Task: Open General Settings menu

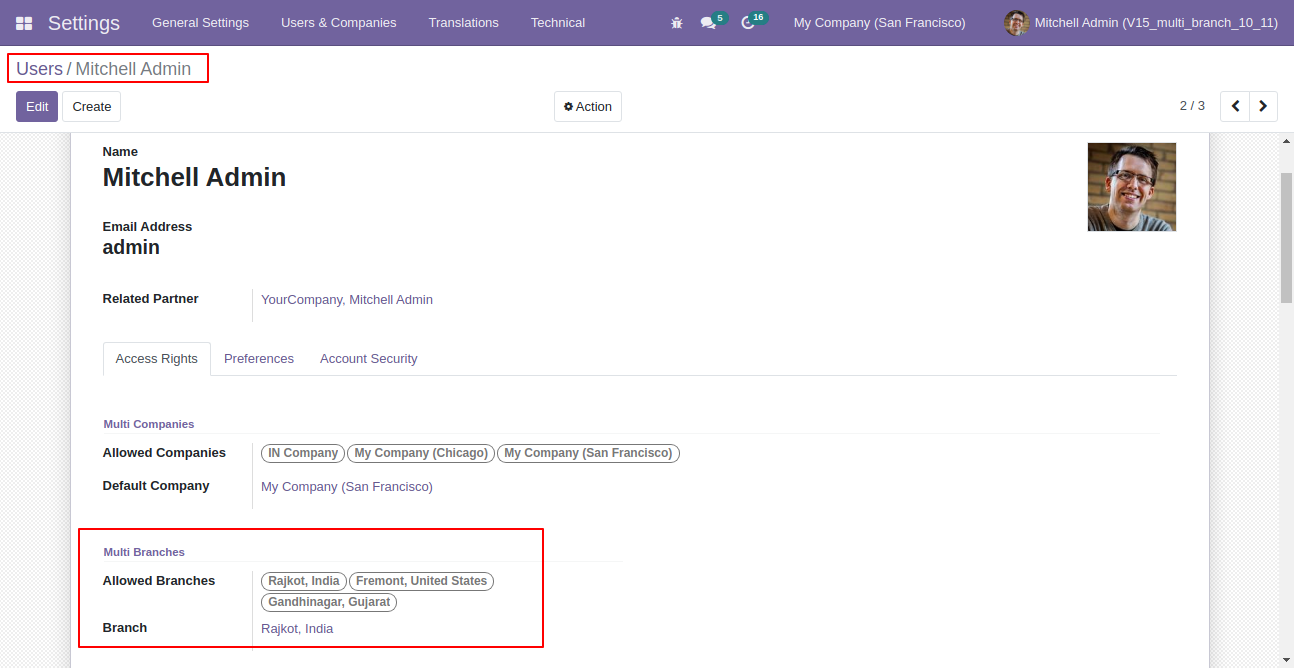Action: (x=200, y=23)
